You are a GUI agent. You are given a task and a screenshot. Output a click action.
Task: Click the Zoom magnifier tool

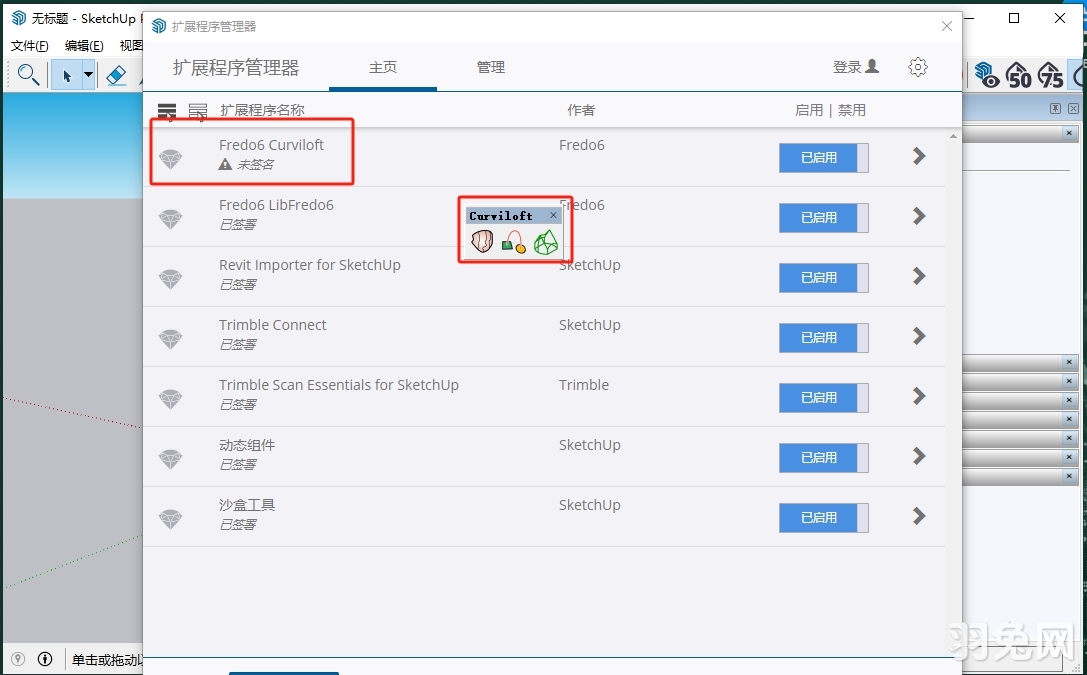point(27,74)
